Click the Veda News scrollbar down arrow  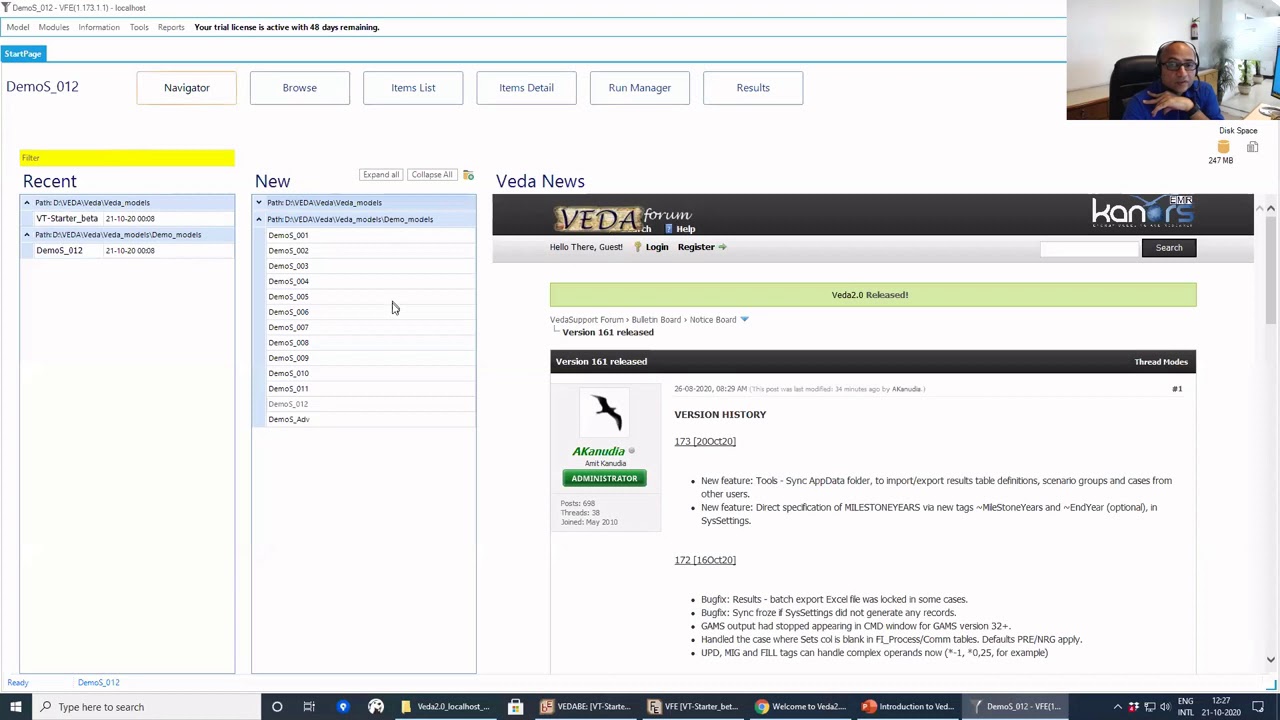pyautogui.click(x=1271, y=660)
